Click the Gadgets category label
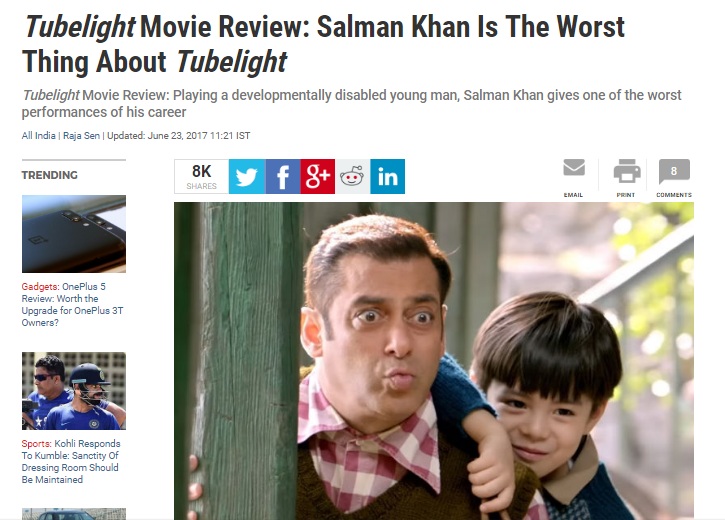This screenshot has height=520, width=725. point(40,287)
